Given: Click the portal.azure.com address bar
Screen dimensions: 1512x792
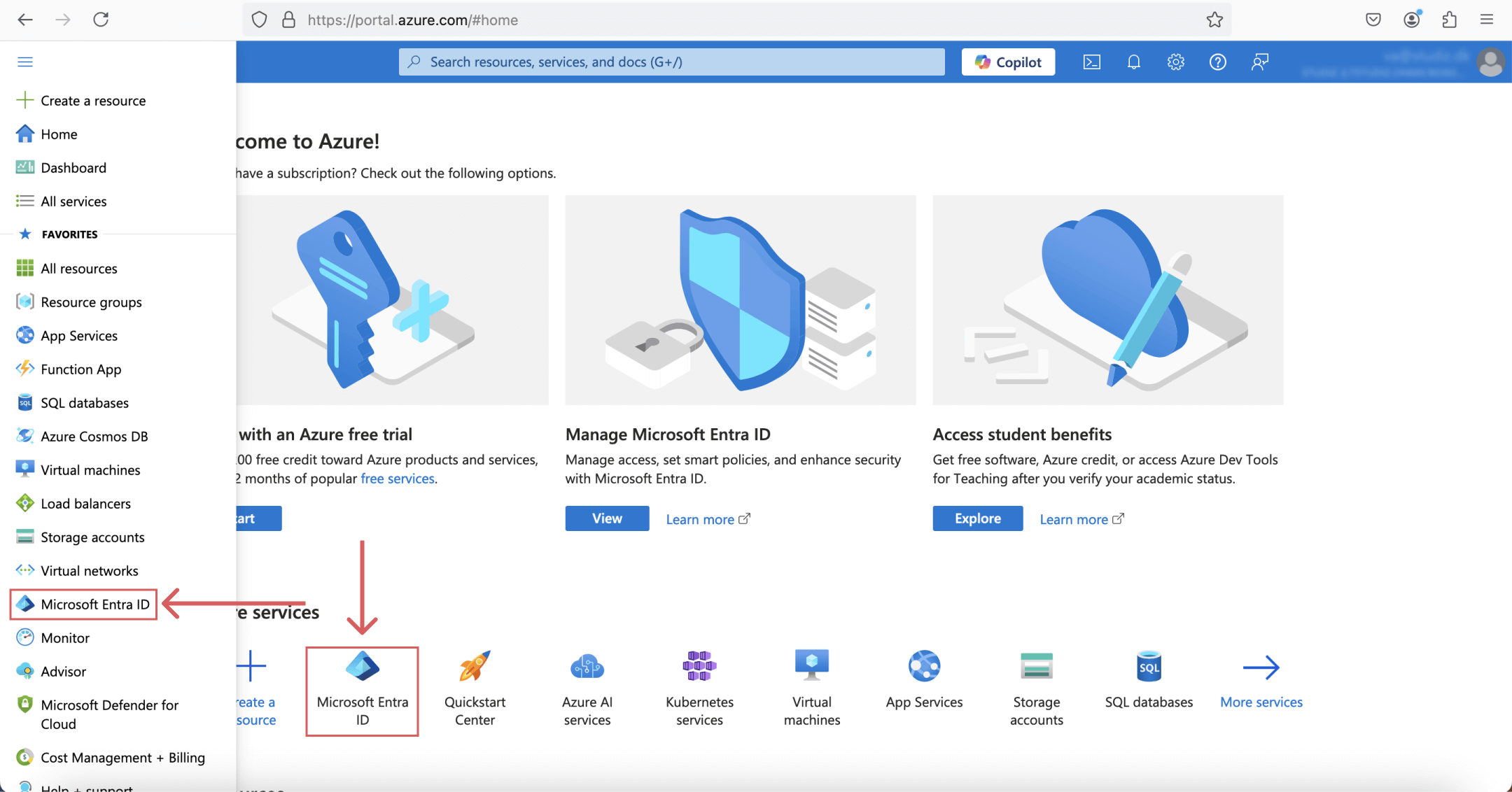Looking at the screenshot, I should (x=736, y=20).
